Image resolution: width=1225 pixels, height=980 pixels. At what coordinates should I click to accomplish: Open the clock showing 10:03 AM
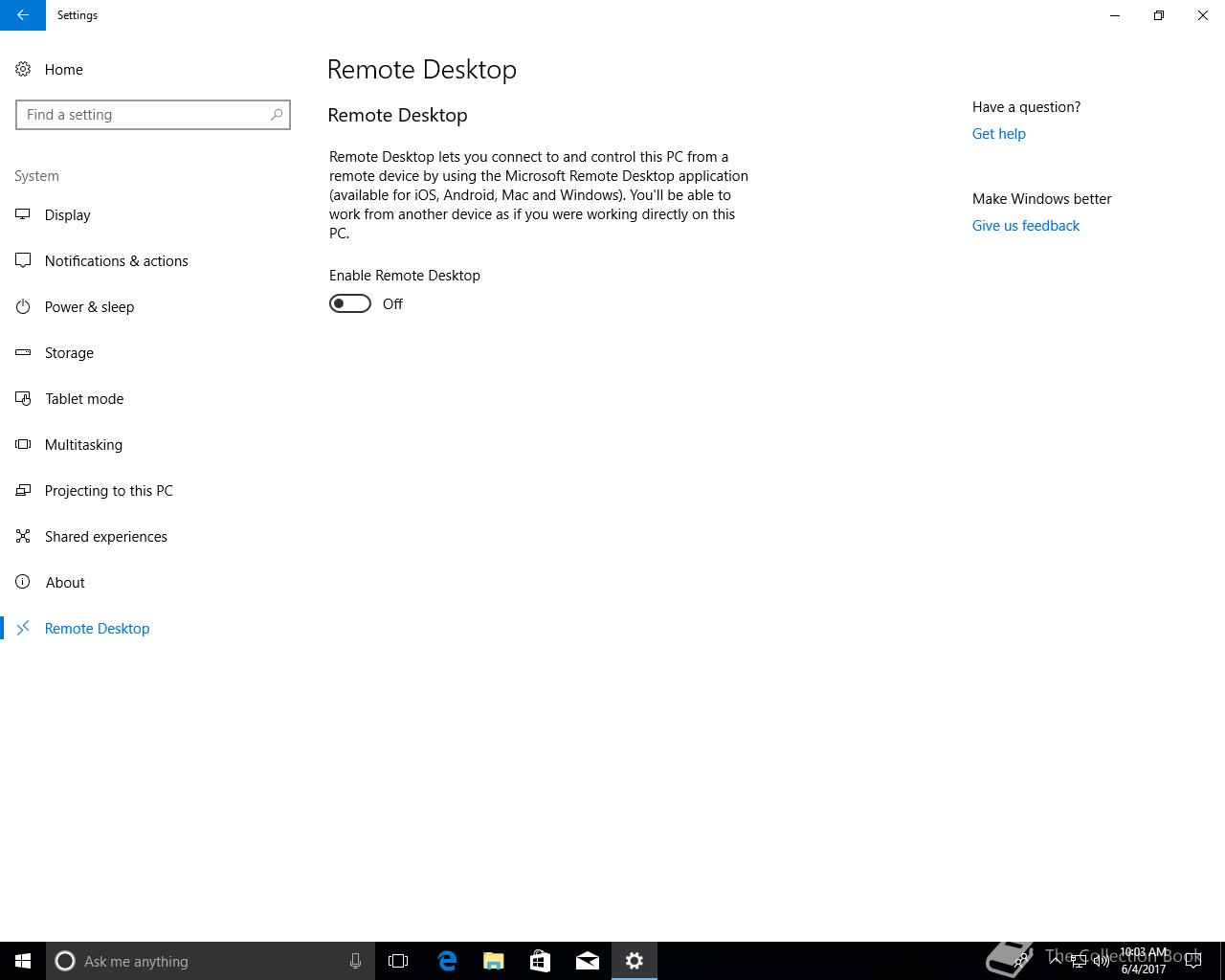pos(1144,961)
